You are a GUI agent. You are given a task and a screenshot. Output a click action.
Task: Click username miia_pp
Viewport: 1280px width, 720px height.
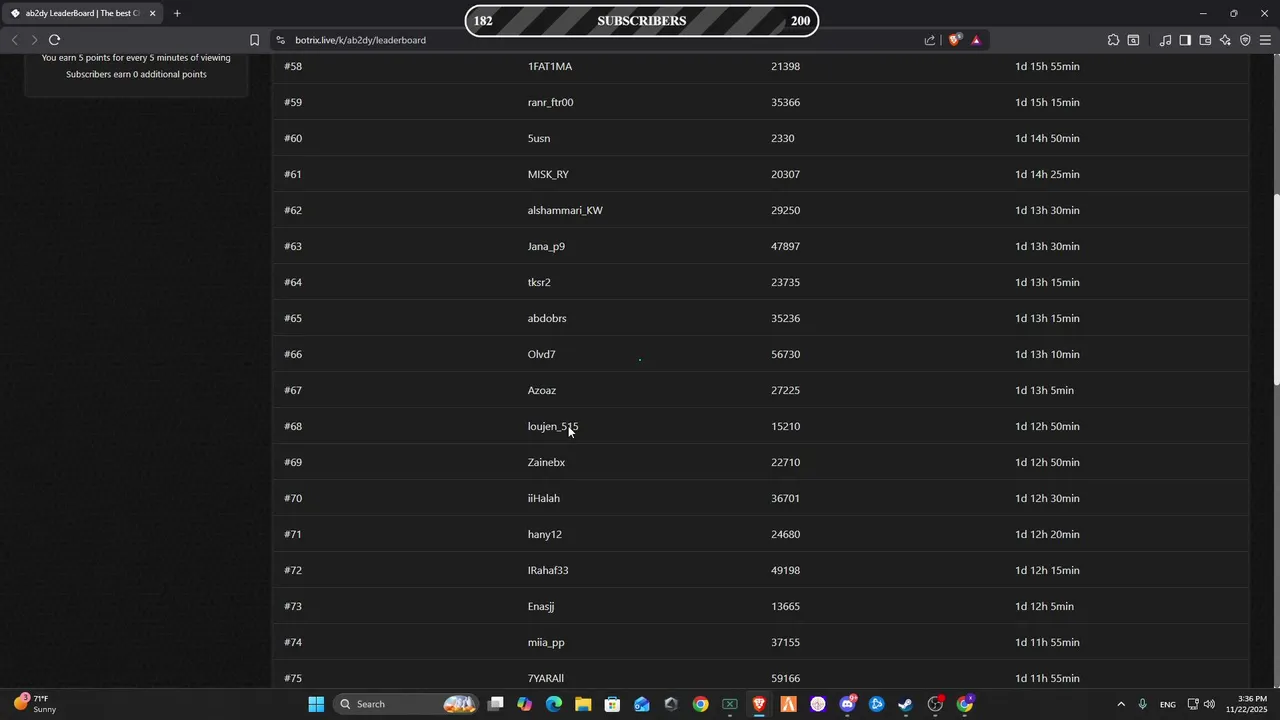coord(546,642)
